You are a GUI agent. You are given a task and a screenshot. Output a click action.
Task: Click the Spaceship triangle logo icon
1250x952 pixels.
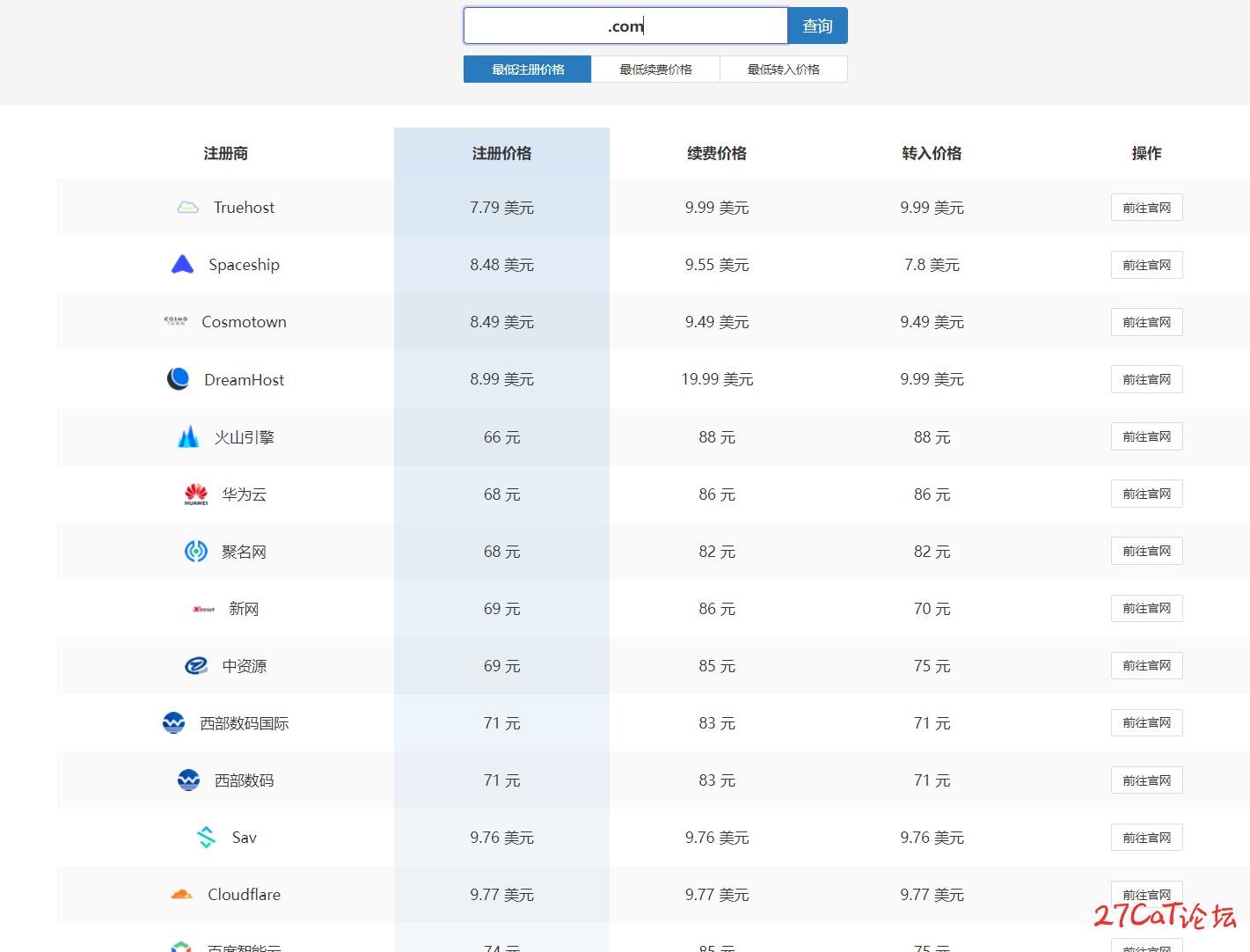[x=182, y=264]
